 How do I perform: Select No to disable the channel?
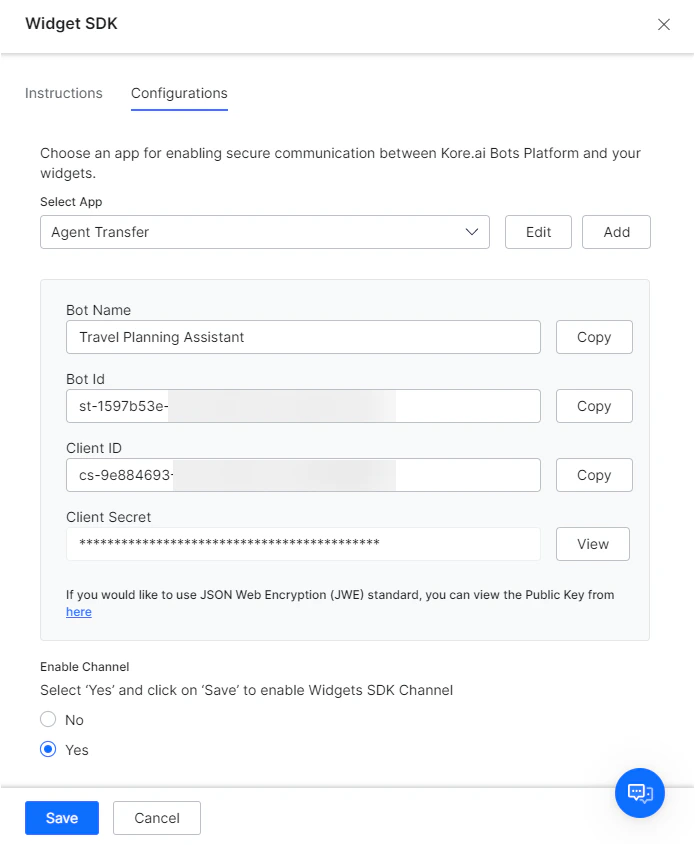[47, 719]
